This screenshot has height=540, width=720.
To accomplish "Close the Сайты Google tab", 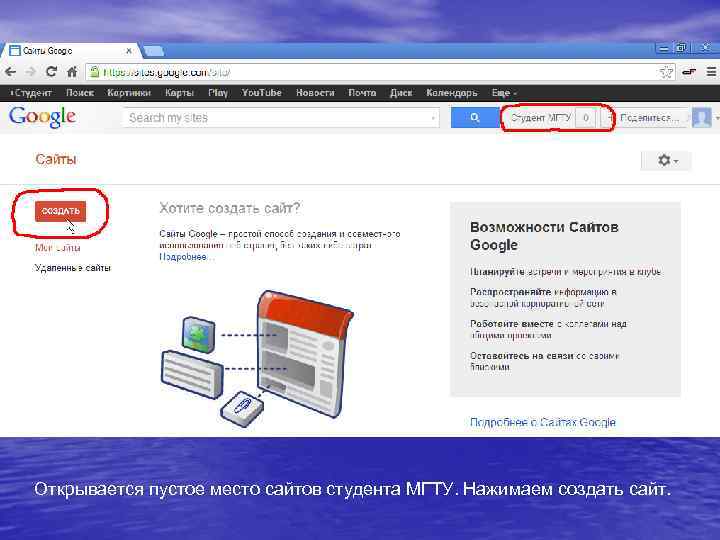I will point(129,51).
